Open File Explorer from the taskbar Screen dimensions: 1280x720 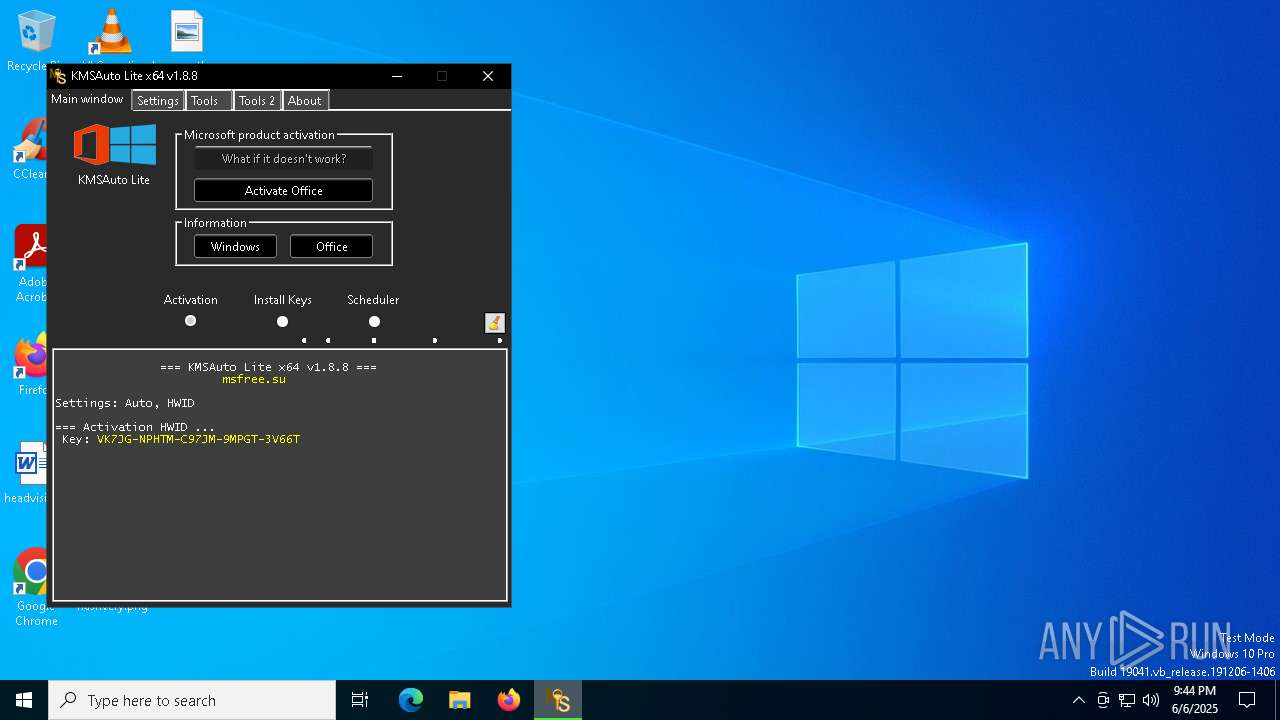point(460,700)
